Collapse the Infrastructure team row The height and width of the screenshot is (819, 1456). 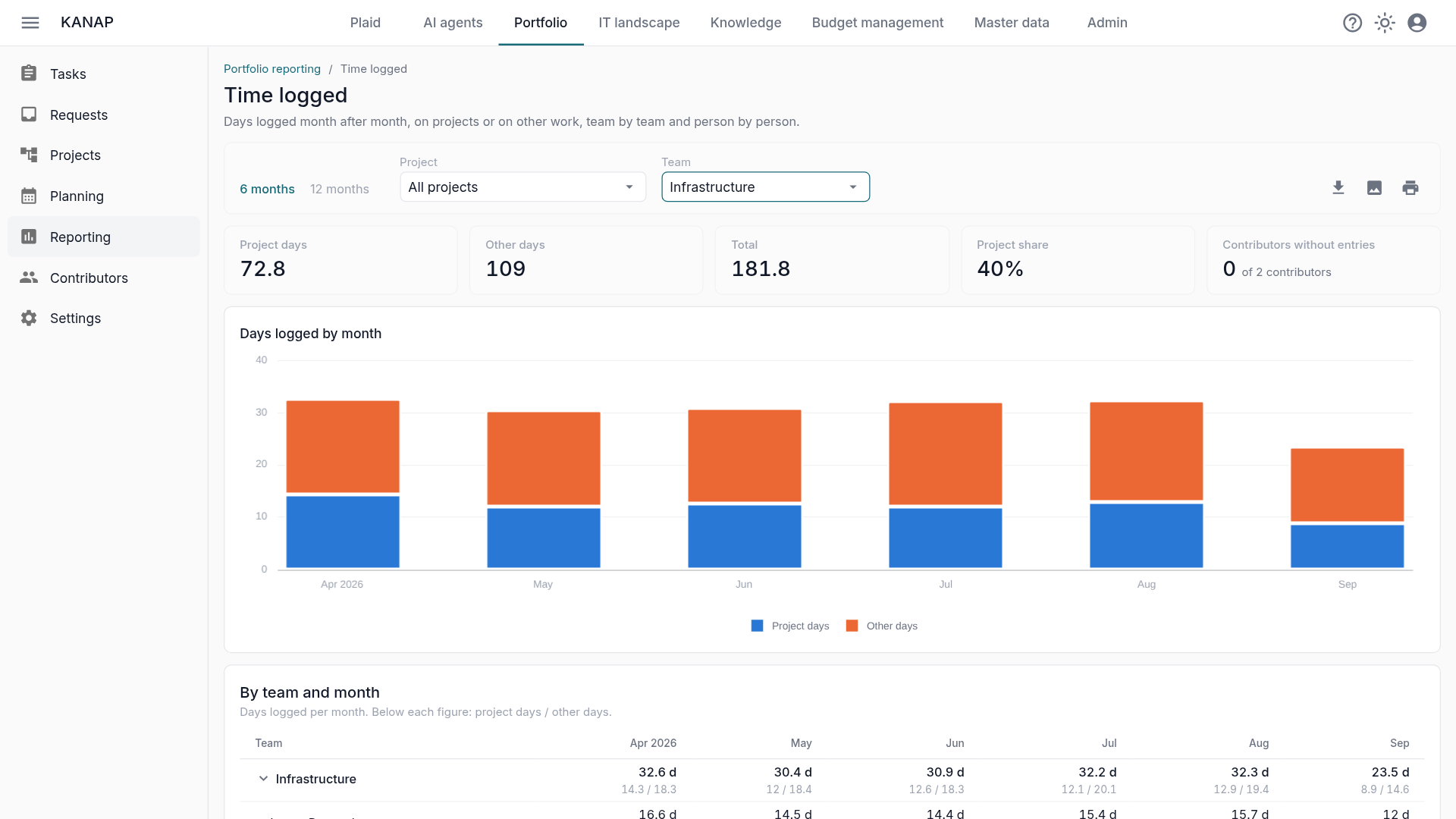263,779
